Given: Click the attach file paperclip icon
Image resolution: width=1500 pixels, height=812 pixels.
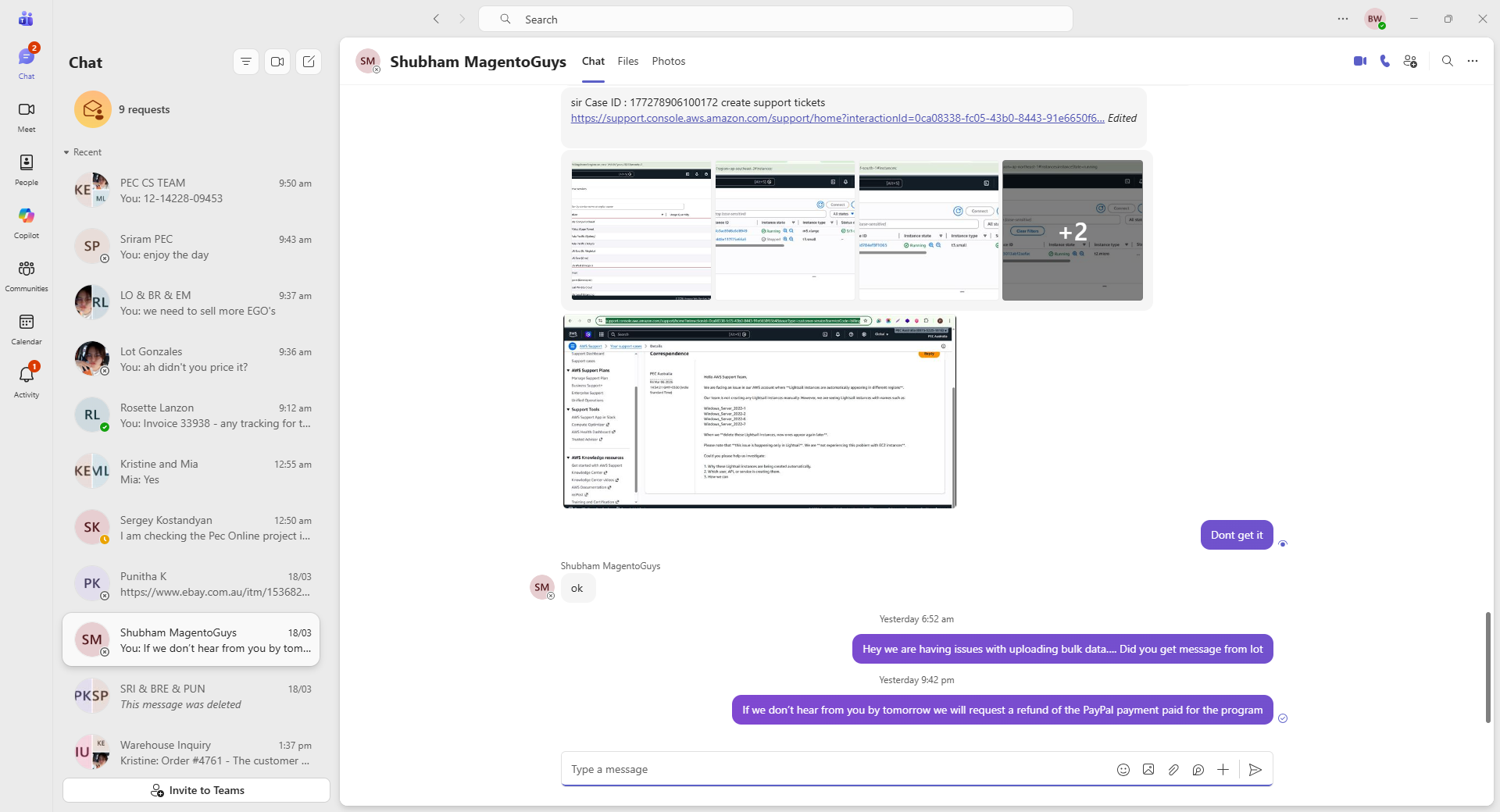Looking at the screenshot, I should click(x=1173, y=770).
